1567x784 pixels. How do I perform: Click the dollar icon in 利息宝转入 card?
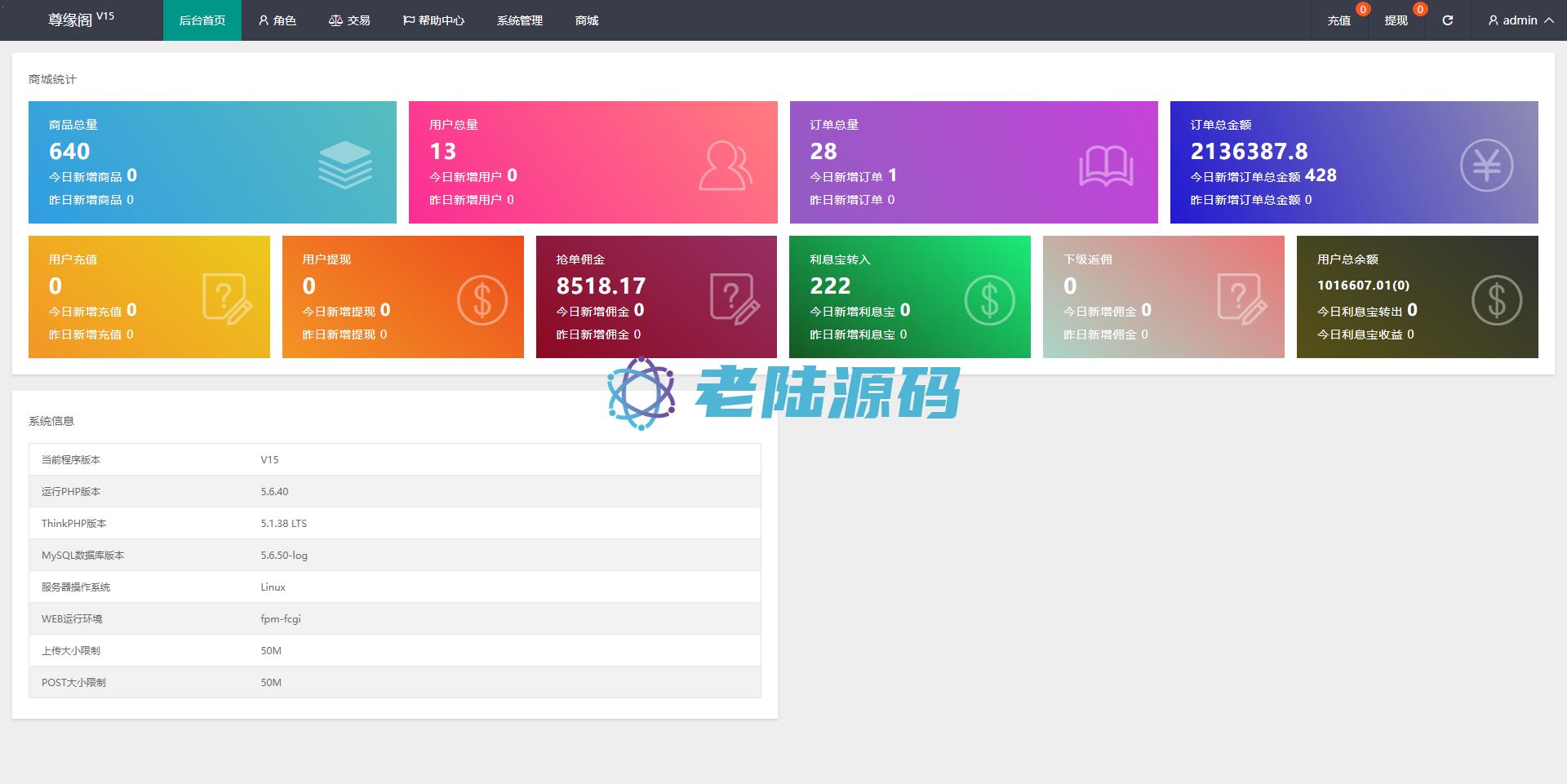pyautogui.click(x=989, y=300)
